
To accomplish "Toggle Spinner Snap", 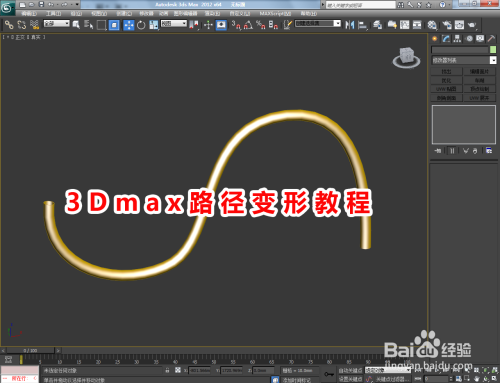I will point(273,25).
